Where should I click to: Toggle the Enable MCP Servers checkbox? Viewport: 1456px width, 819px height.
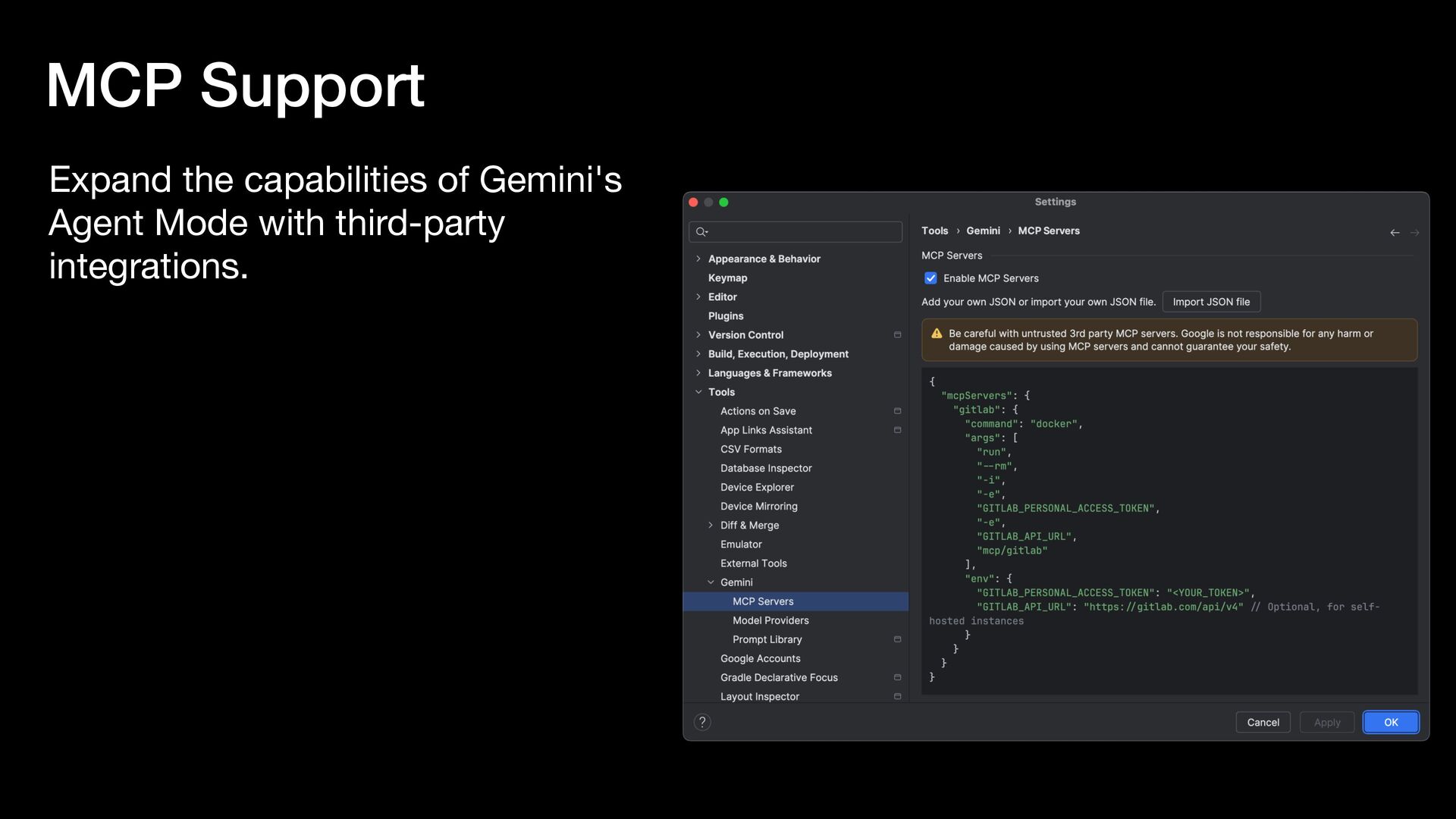click(930, 278)
